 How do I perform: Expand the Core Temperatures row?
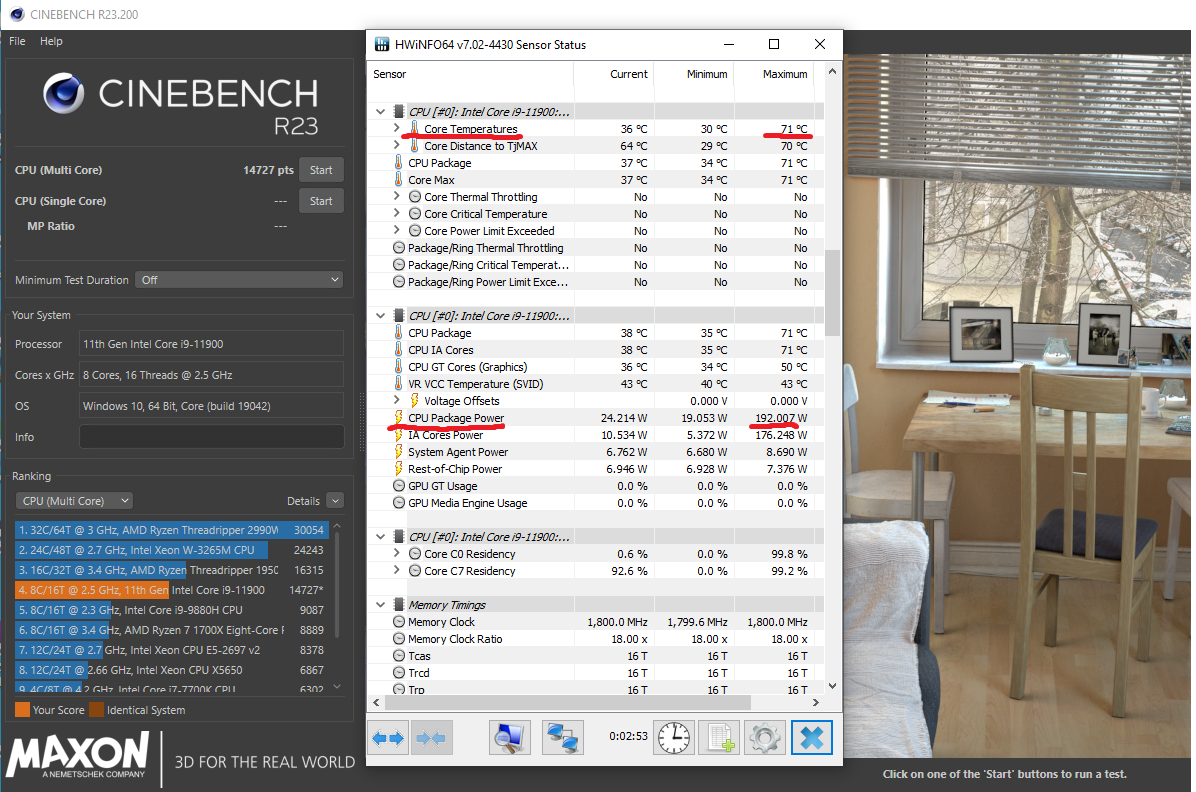point(397,128)
